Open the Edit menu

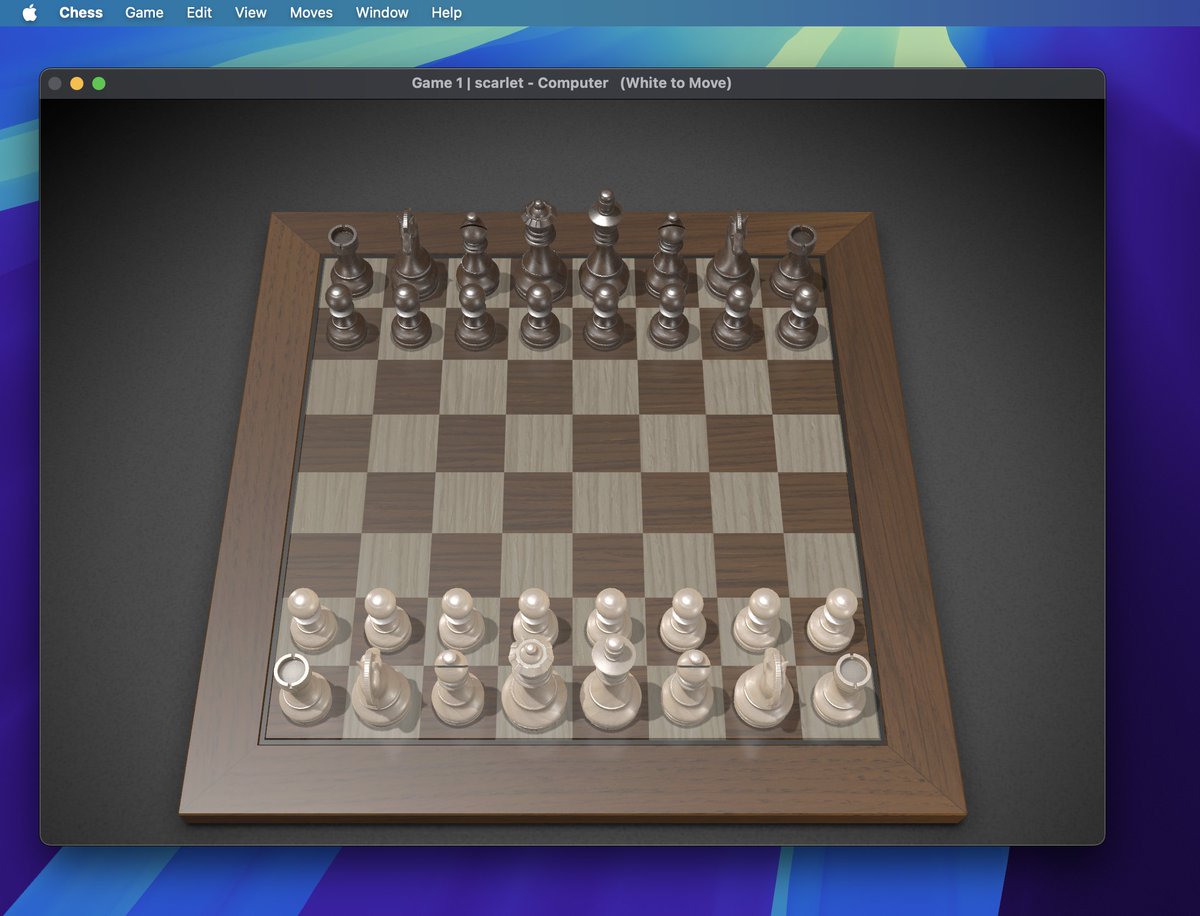pyautogui.click(x=199, y=13)
